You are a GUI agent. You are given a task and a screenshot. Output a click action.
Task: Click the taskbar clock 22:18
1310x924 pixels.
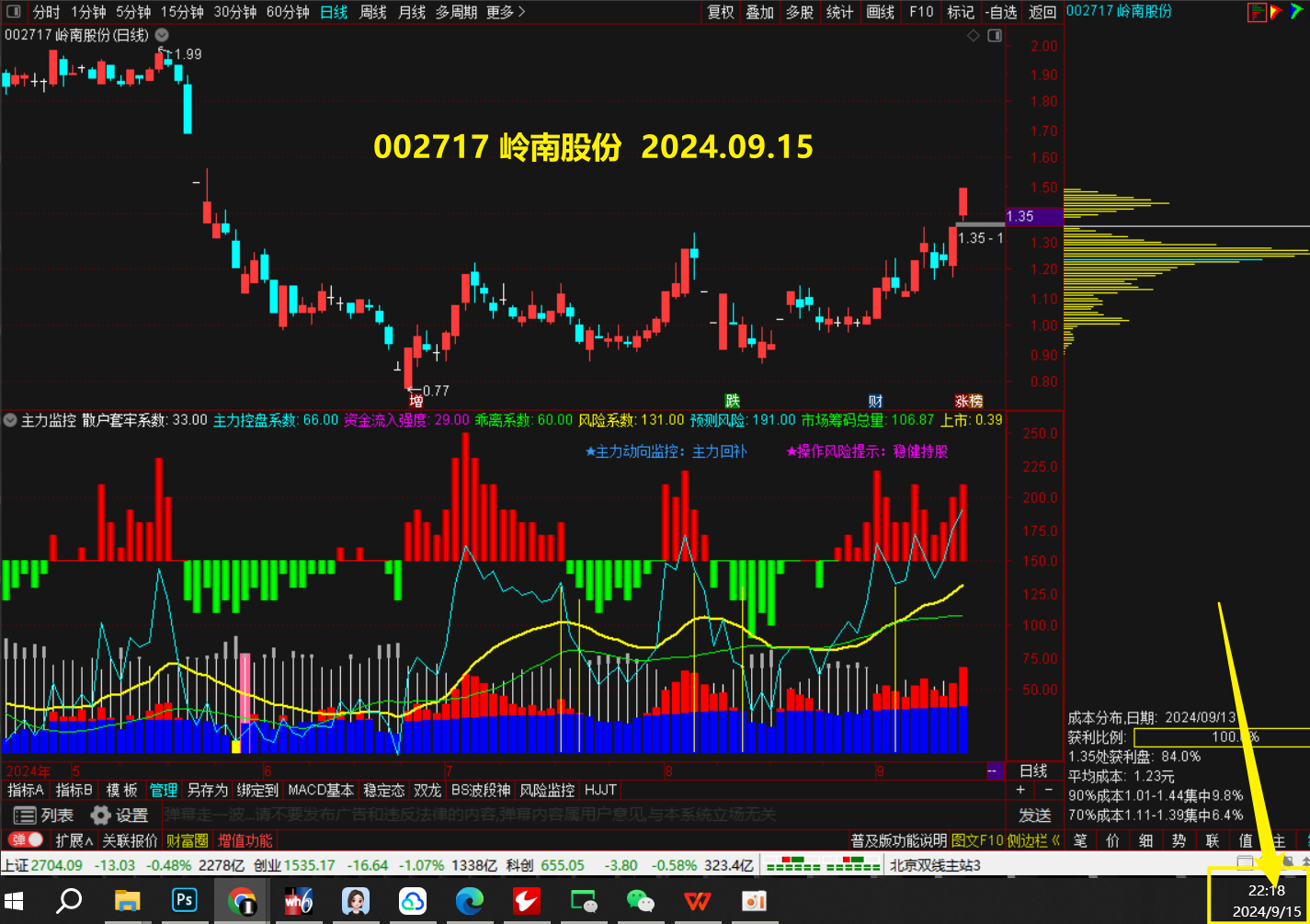pos(1266,890)
